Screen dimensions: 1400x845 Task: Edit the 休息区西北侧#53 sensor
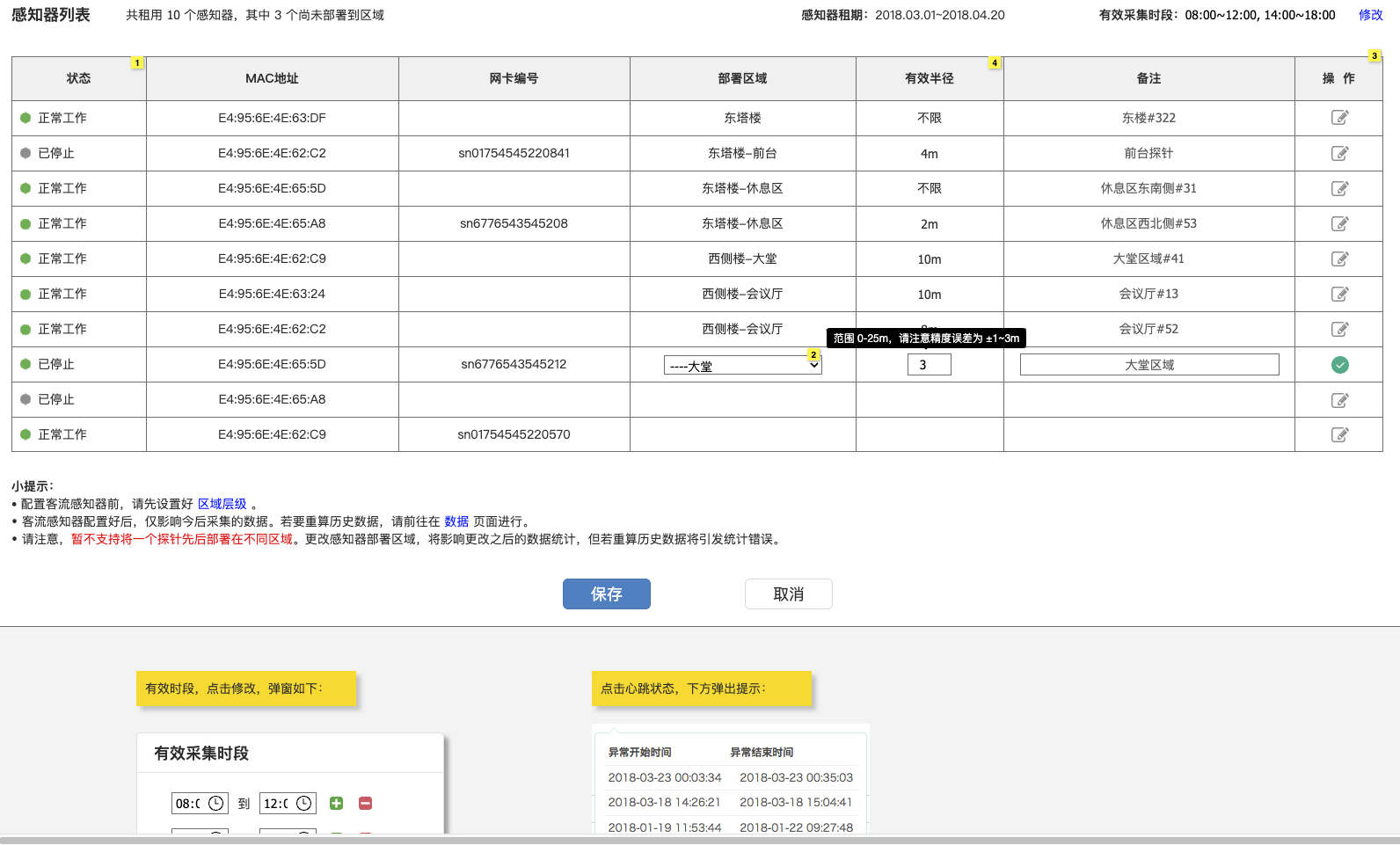[x=1339, y=223]
